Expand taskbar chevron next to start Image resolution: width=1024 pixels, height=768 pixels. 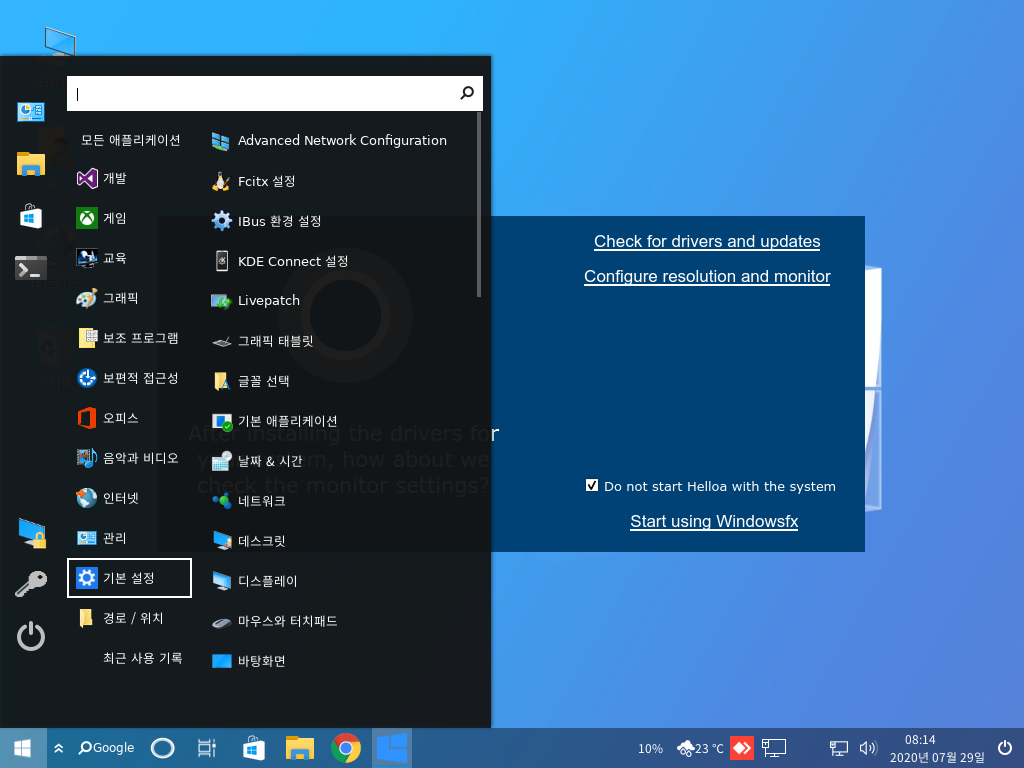[x=59, y=748]
